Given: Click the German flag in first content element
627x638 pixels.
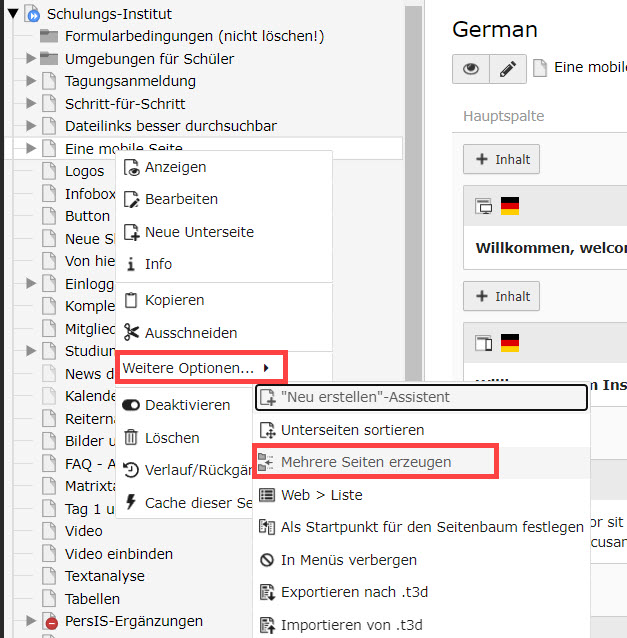Looking at the screenshot, I should click(510, 207).
